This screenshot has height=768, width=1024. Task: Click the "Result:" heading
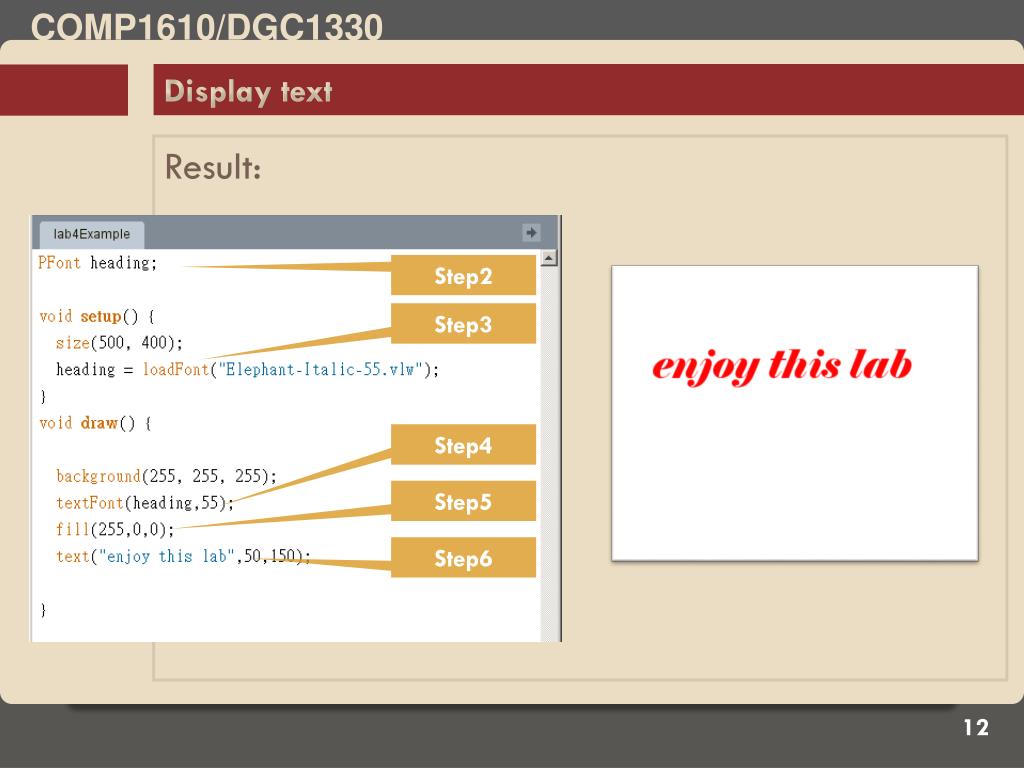213,167
